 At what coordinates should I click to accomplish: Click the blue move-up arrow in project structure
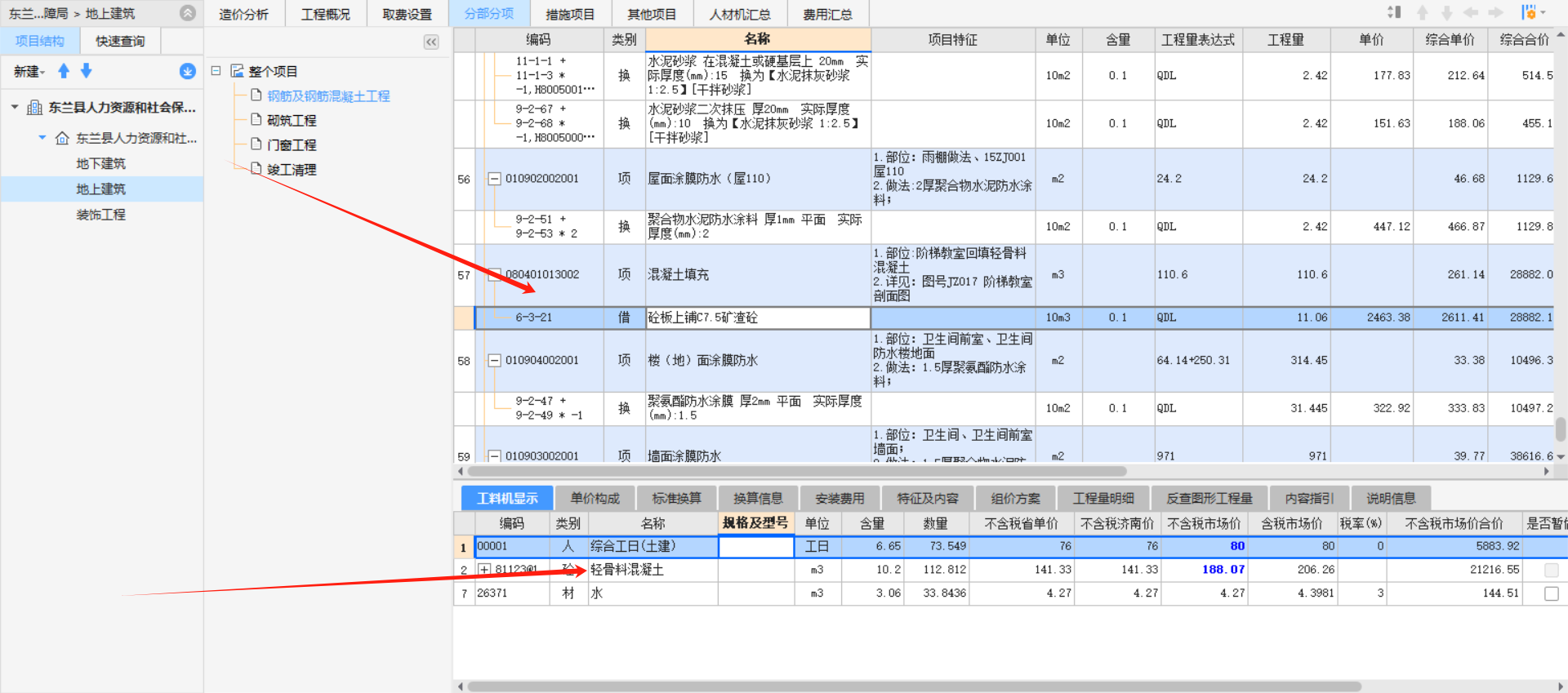(x=64, y=71)
